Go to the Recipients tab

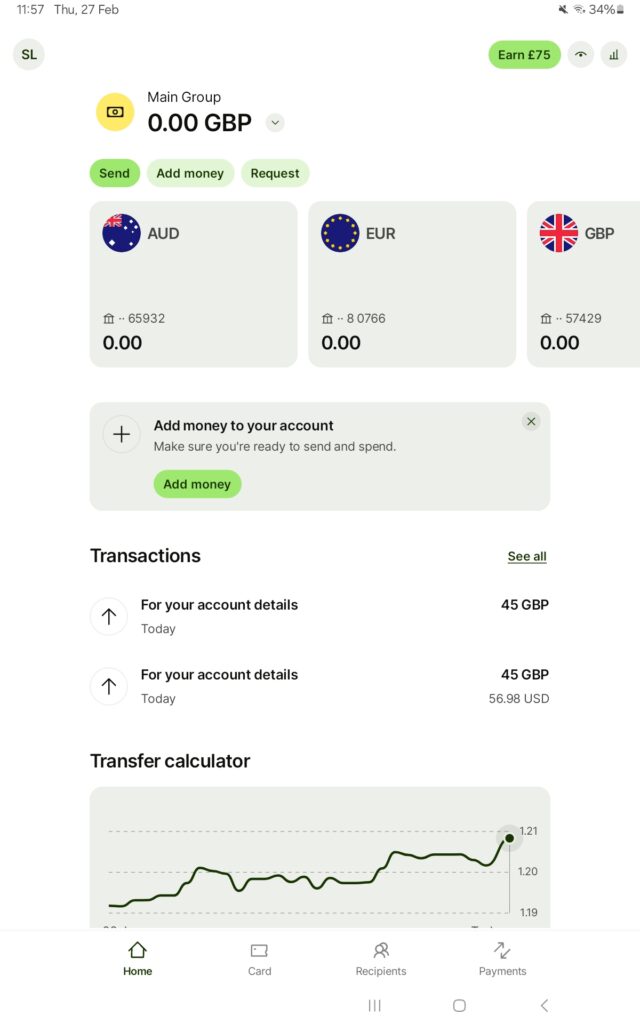[381, 958]
